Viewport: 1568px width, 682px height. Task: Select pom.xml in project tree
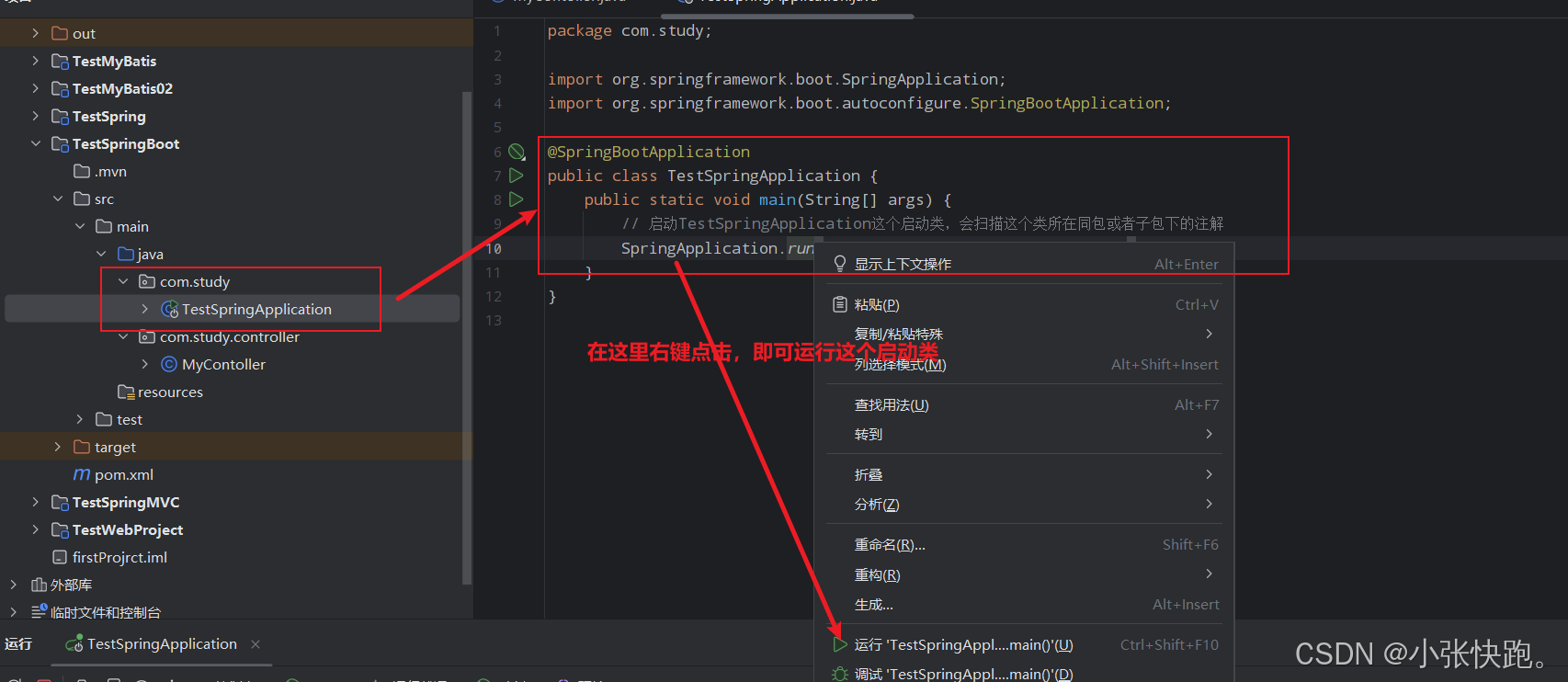[236, 474]
